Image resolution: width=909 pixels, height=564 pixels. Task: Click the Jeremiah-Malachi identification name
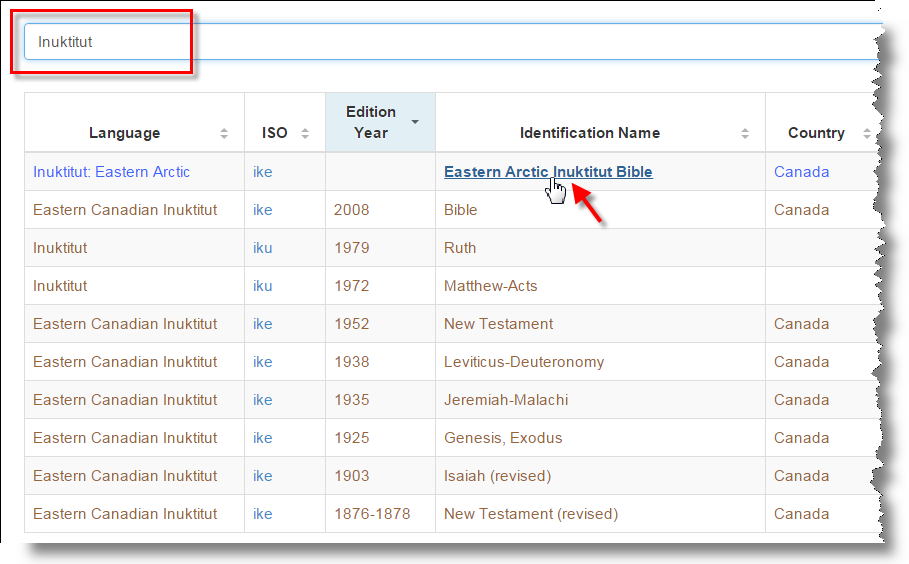(506, 400)
